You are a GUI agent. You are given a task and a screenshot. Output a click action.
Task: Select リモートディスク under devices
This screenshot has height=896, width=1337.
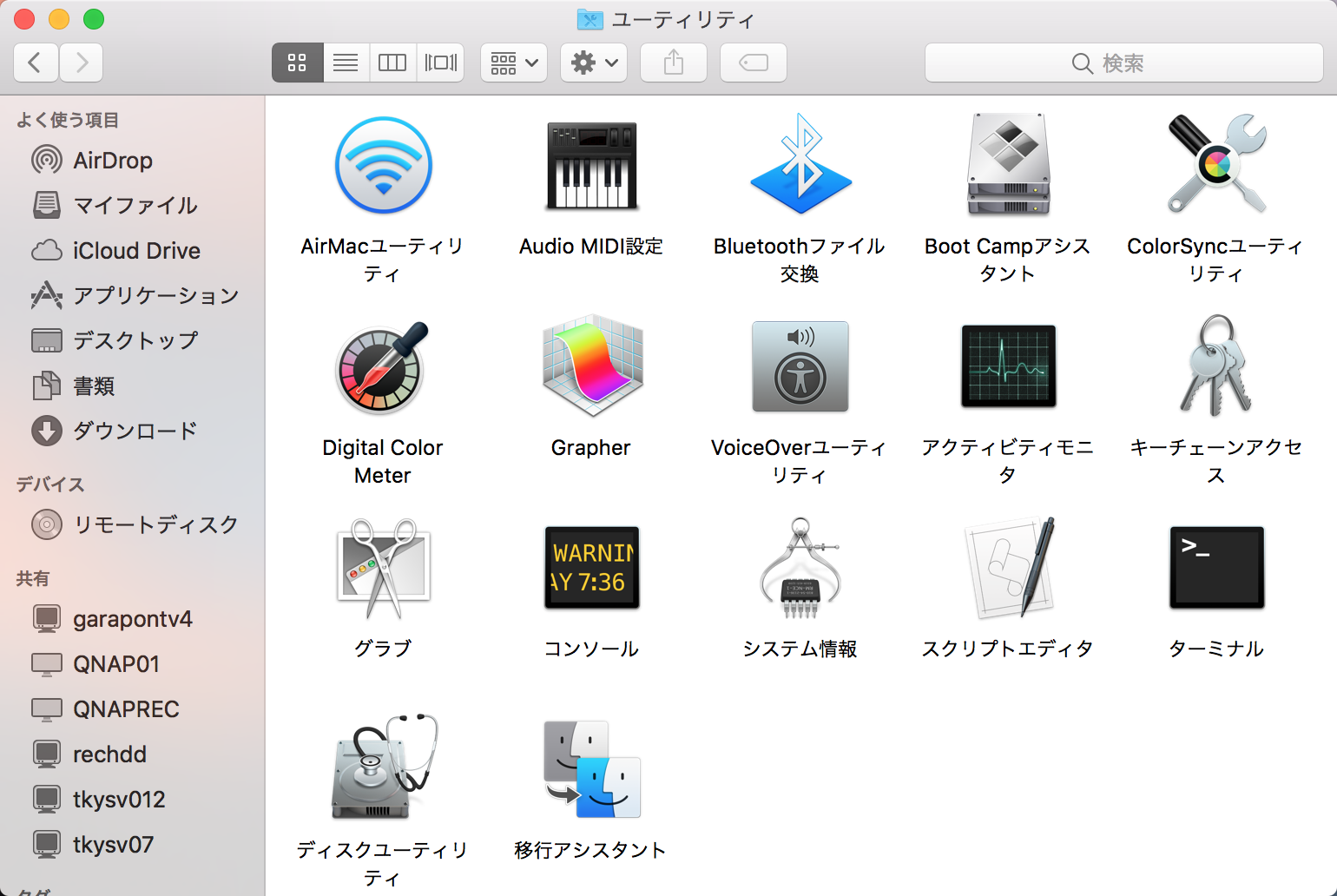pyautogui.click(x=133, y=524)
